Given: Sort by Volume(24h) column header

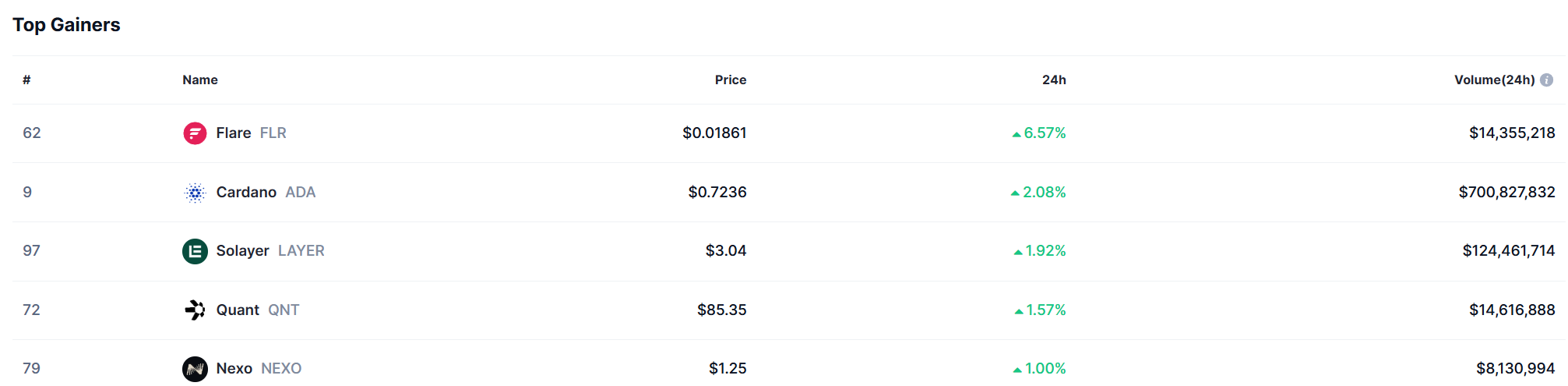Looking at the screenshot, I should (1494, 80).
